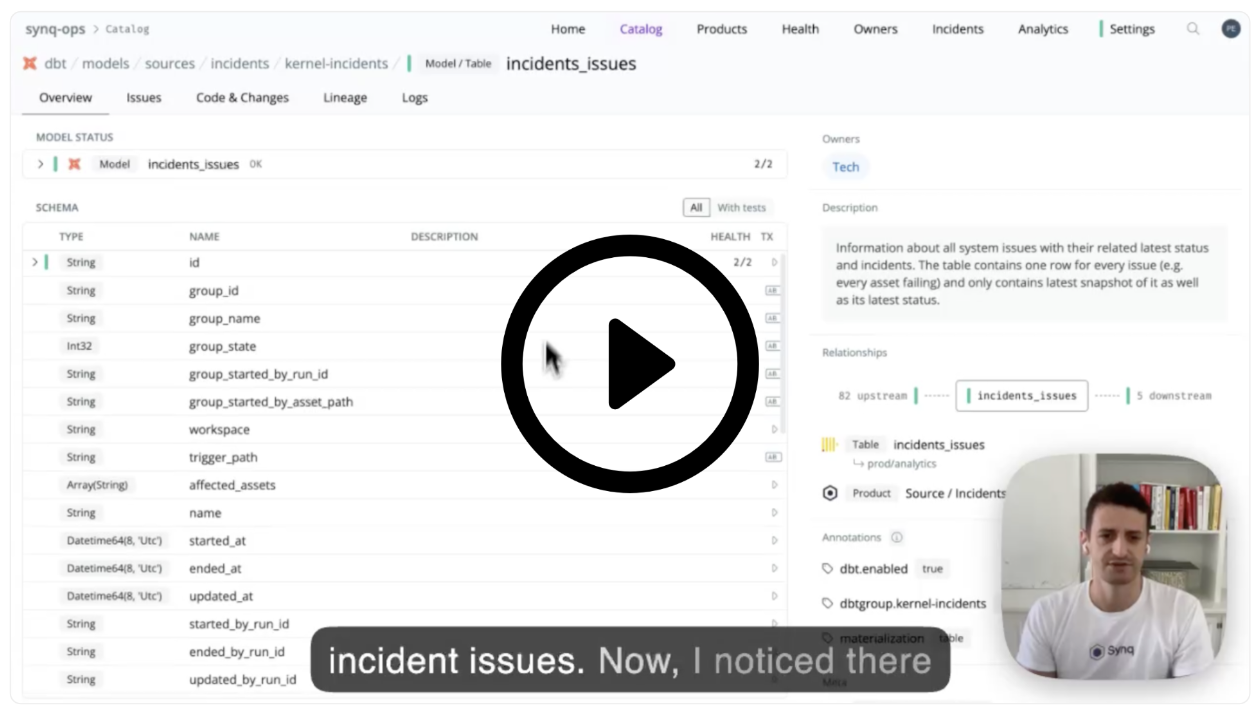Click the AB icon in trigger_path row
1260x712 pixels.
click(773, 457)
